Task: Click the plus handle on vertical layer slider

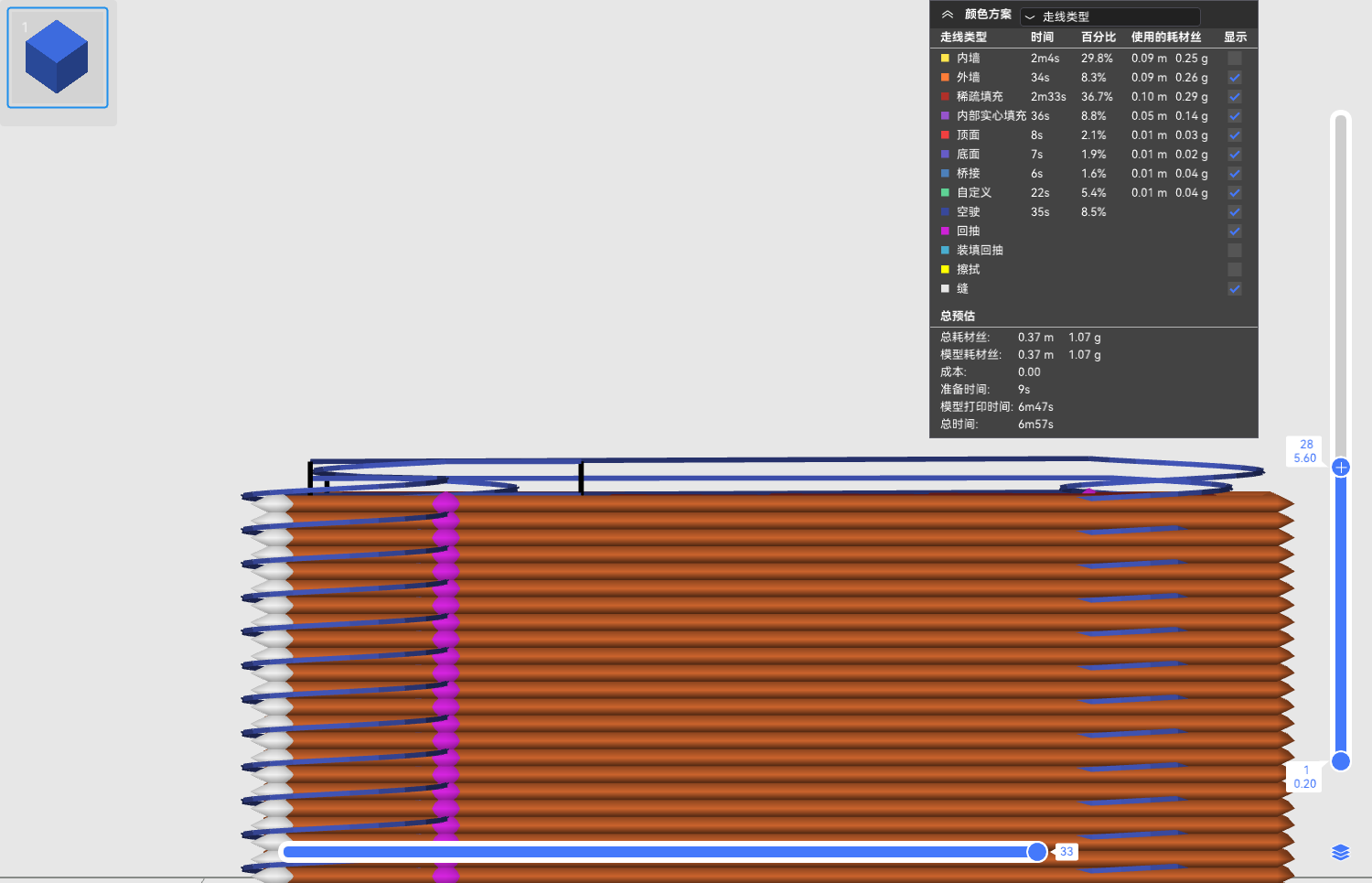Action: (1341, 468)
